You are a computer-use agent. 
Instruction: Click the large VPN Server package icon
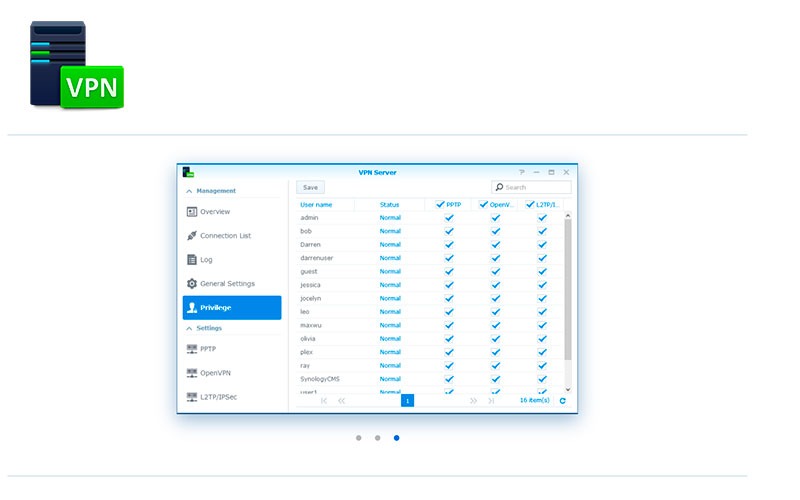77,65
